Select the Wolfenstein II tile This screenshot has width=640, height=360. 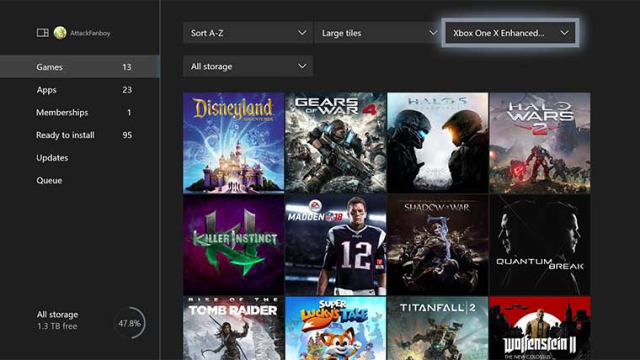[x=540, y=328]
